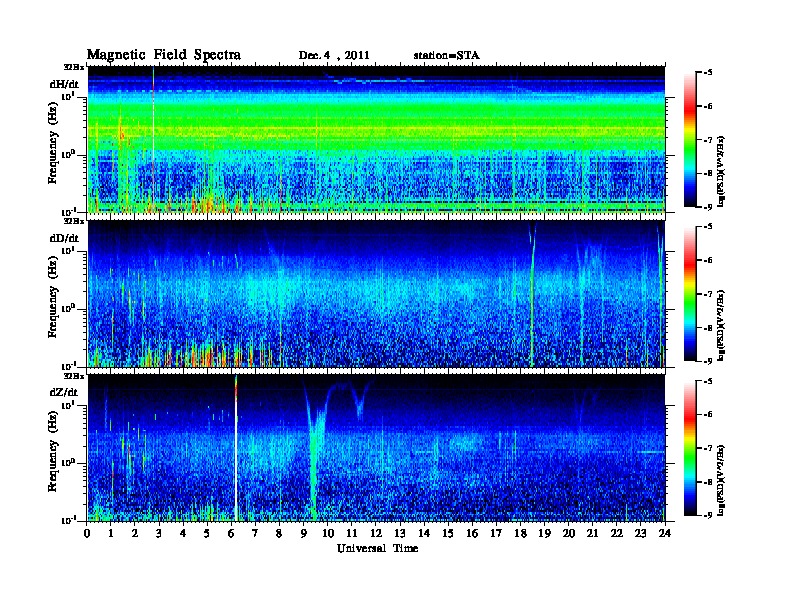Pick the color bar beside the dD/dt panel

click(690, 294)
